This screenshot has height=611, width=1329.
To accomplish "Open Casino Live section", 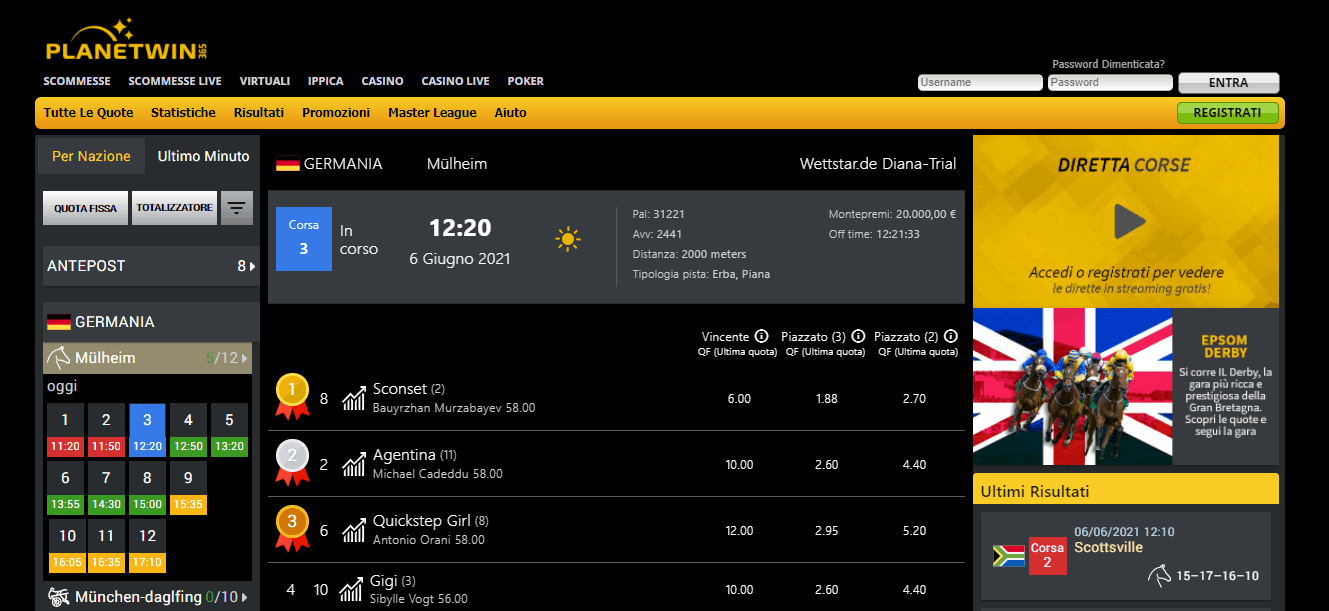I will click(x=456, y=81).
